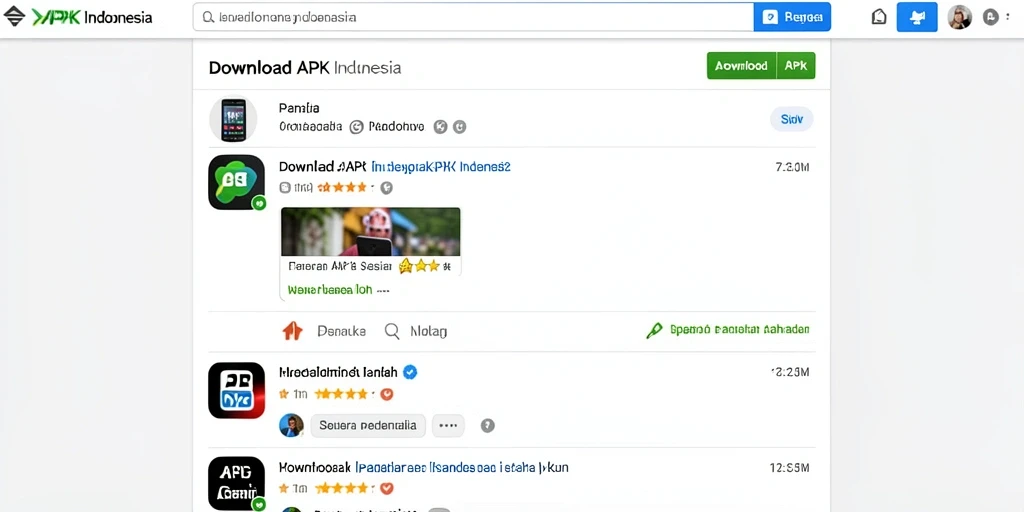Screen dimensions: 1024x512
Task: Click the Denaike label
Action: 341,331
